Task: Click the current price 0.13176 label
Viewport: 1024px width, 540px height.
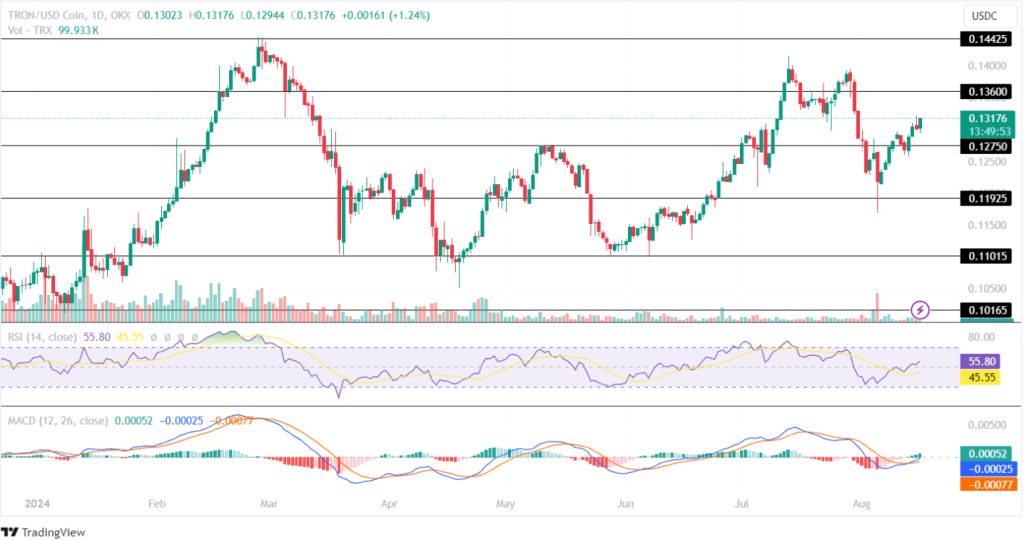Action: point(987,118)
